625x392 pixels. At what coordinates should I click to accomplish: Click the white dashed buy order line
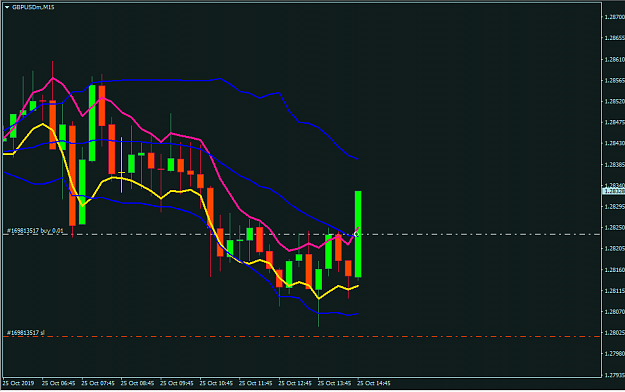pyautogui.click(x=302, y=234)
